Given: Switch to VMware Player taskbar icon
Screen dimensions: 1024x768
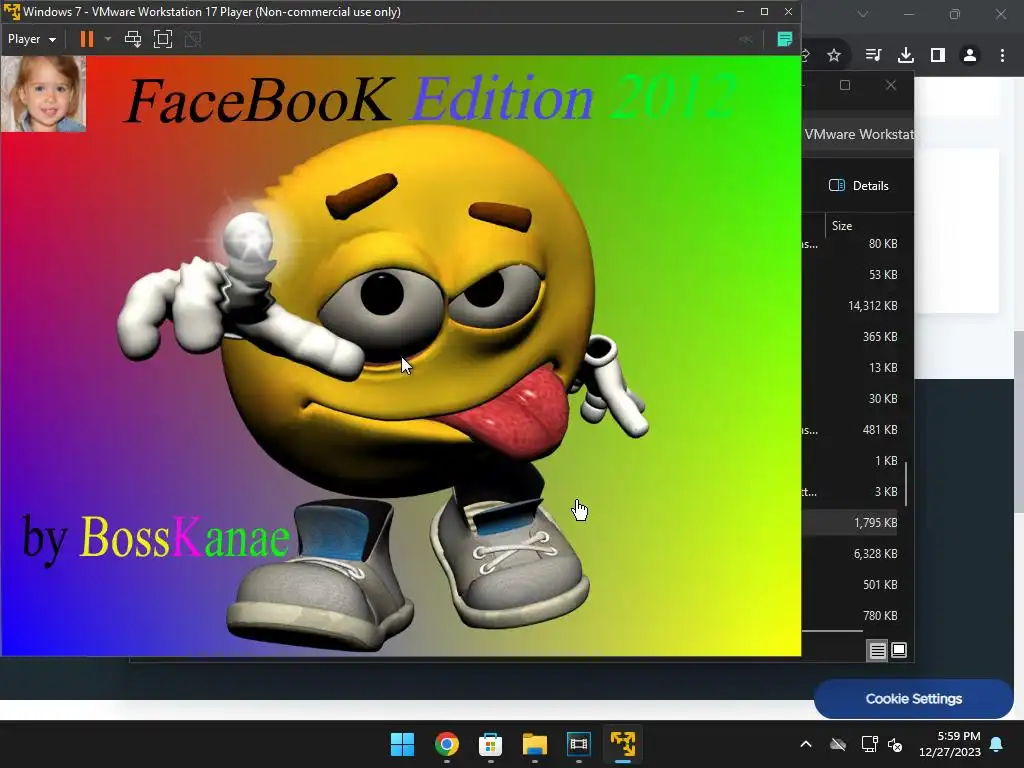Looking at the screenshot, I should pos(623,744).
